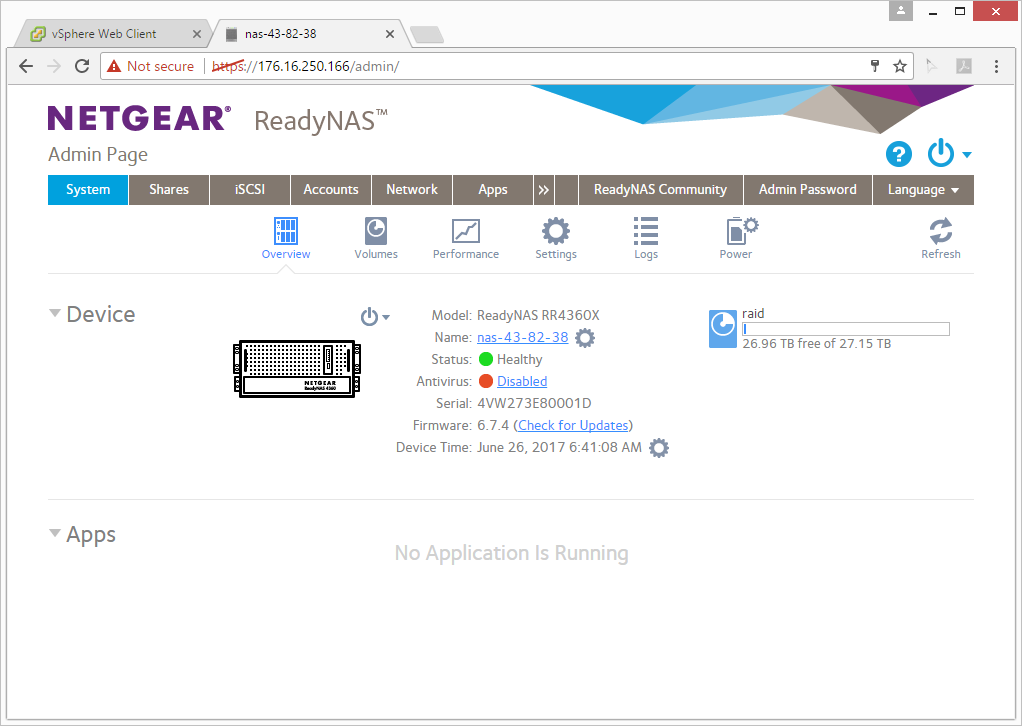Click the browser back arrow
This screenshot has height=726, width=1022.
pyautogui.click(x=26, y=66)
